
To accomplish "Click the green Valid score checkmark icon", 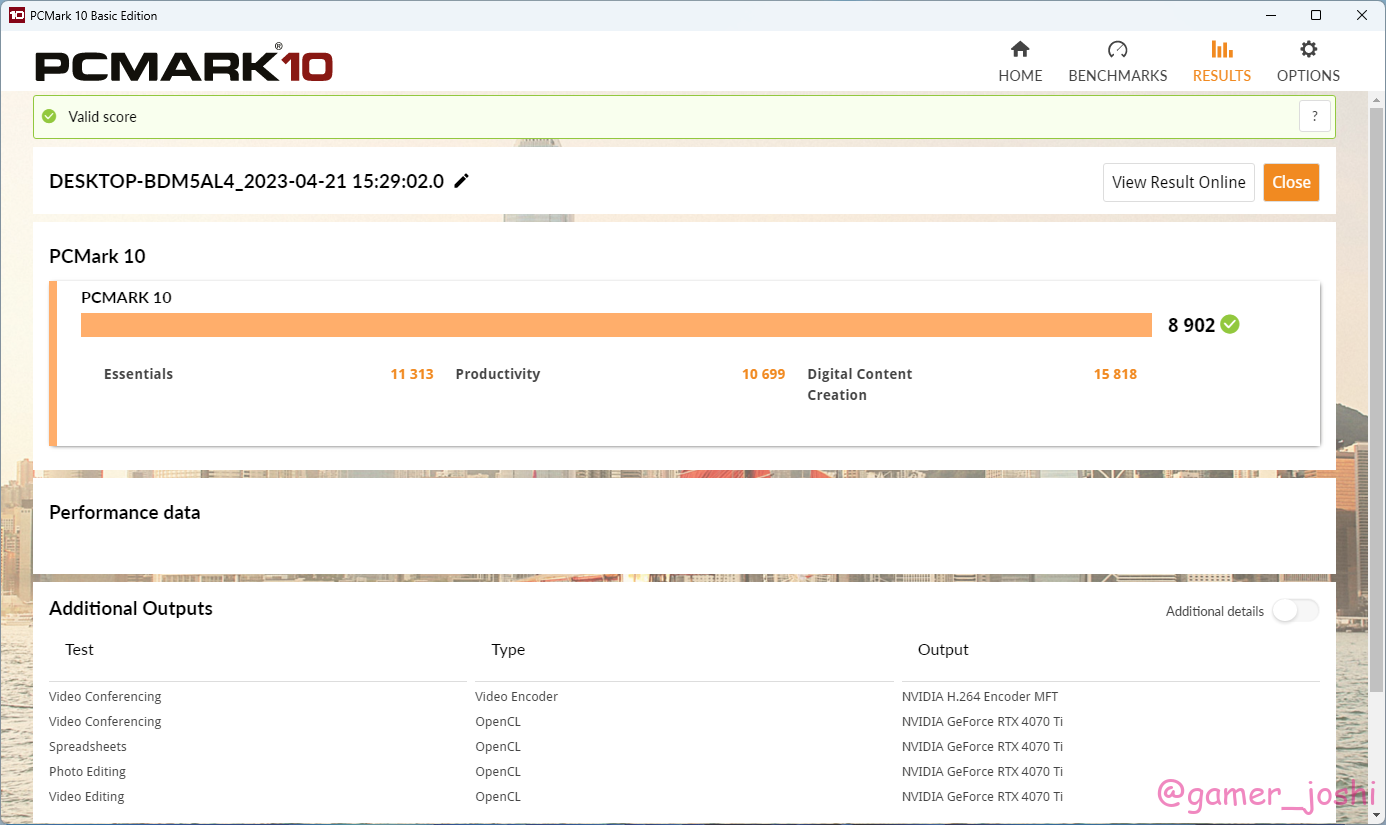I will tap(49, 116).
